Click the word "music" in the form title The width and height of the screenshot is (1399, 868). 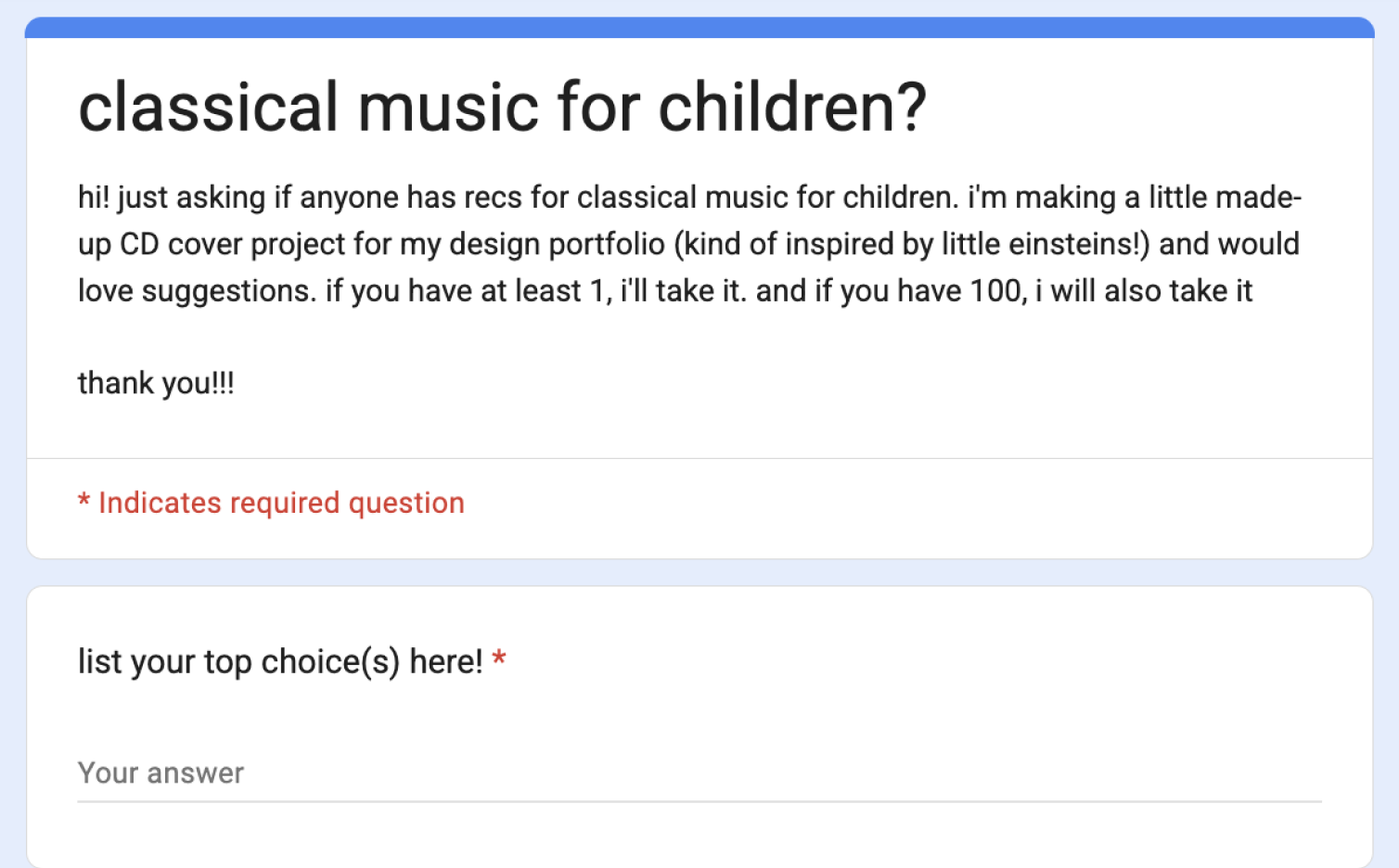click(448, 108)
